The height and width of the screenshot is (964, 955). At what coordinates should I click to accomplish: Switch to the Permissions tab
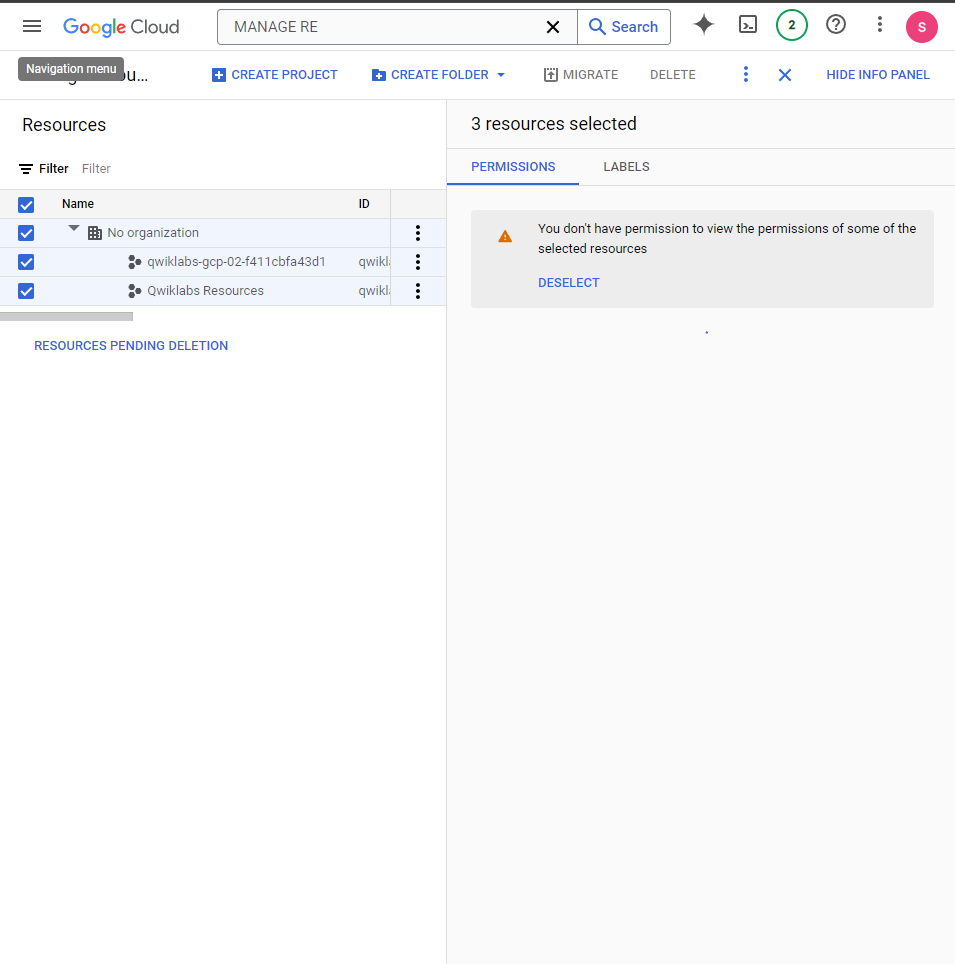(513, 167)
